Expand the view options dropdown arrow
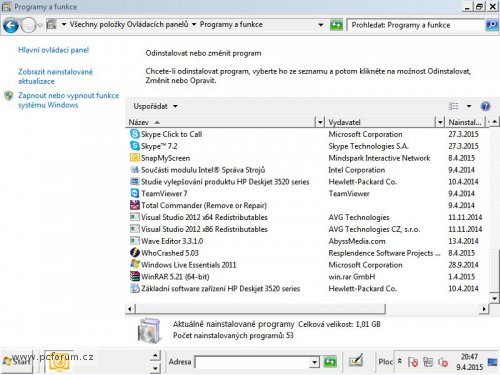Image resolution: width=500 pixels, height=375 pixels. [x=469, y=106]
